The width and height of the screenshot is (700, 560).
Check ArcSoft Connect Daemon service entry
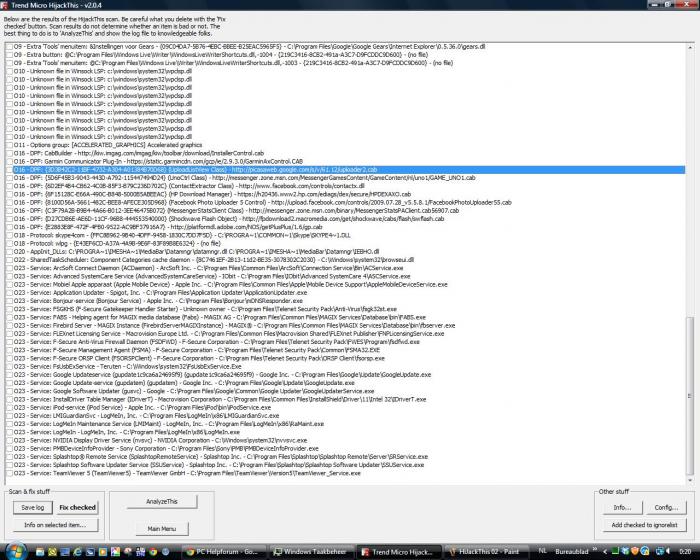[x=9, y=268]
